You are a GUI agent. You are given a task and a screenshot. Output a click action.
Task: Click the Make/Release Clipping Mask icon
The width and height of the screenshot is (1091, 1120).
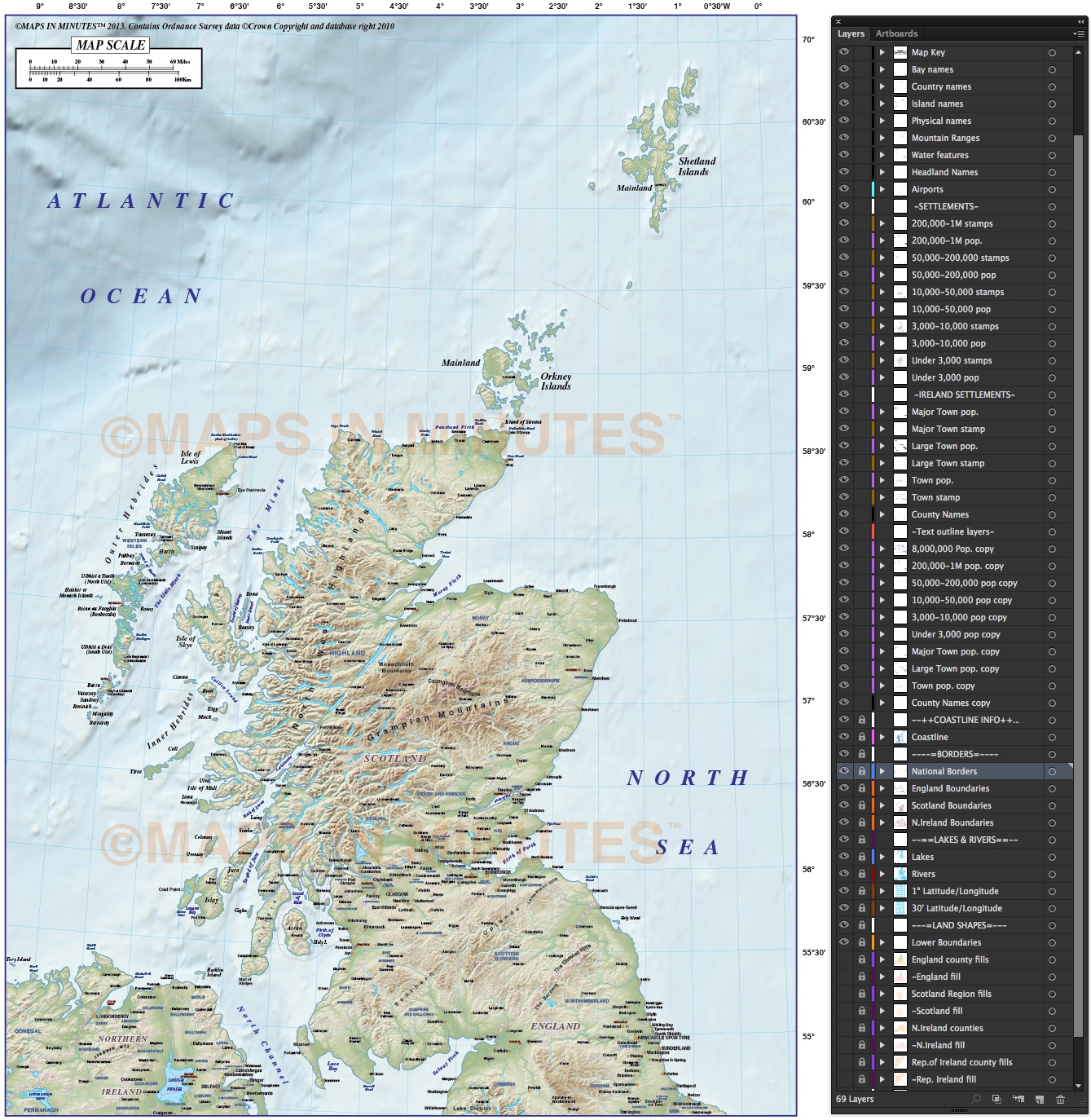[x=997, y=1100]
